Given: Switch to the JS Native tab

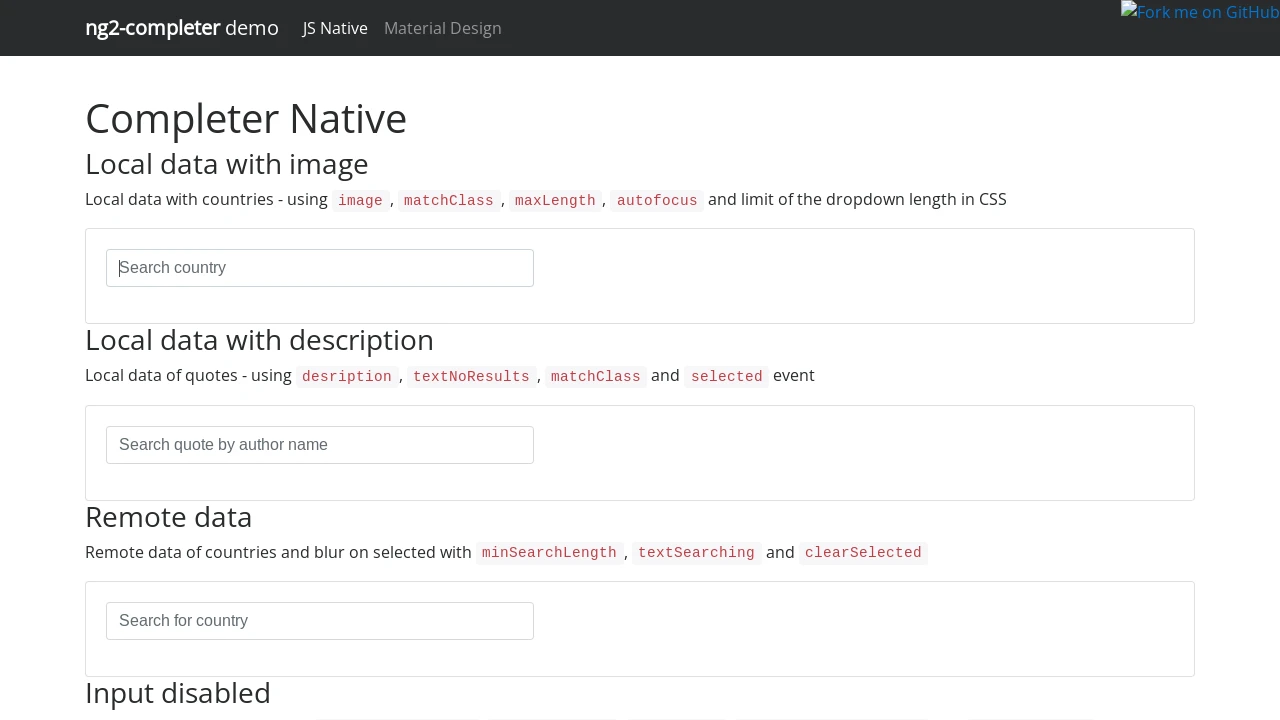Looking at the screenshot, I should point(335,28).
